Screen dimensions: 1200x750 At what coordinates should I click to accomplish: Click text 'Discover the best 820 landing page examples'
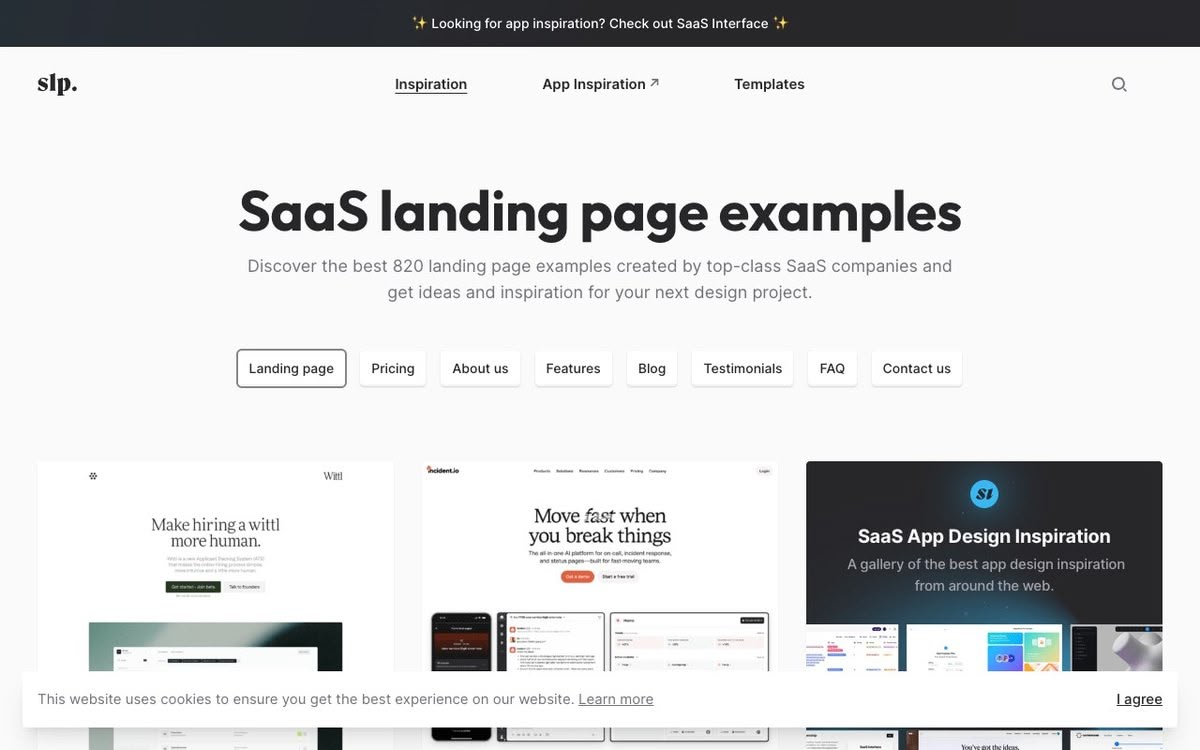point(429,266)
